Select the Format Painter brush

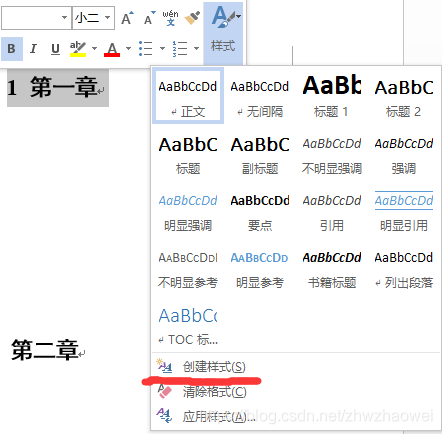[192, 18]
